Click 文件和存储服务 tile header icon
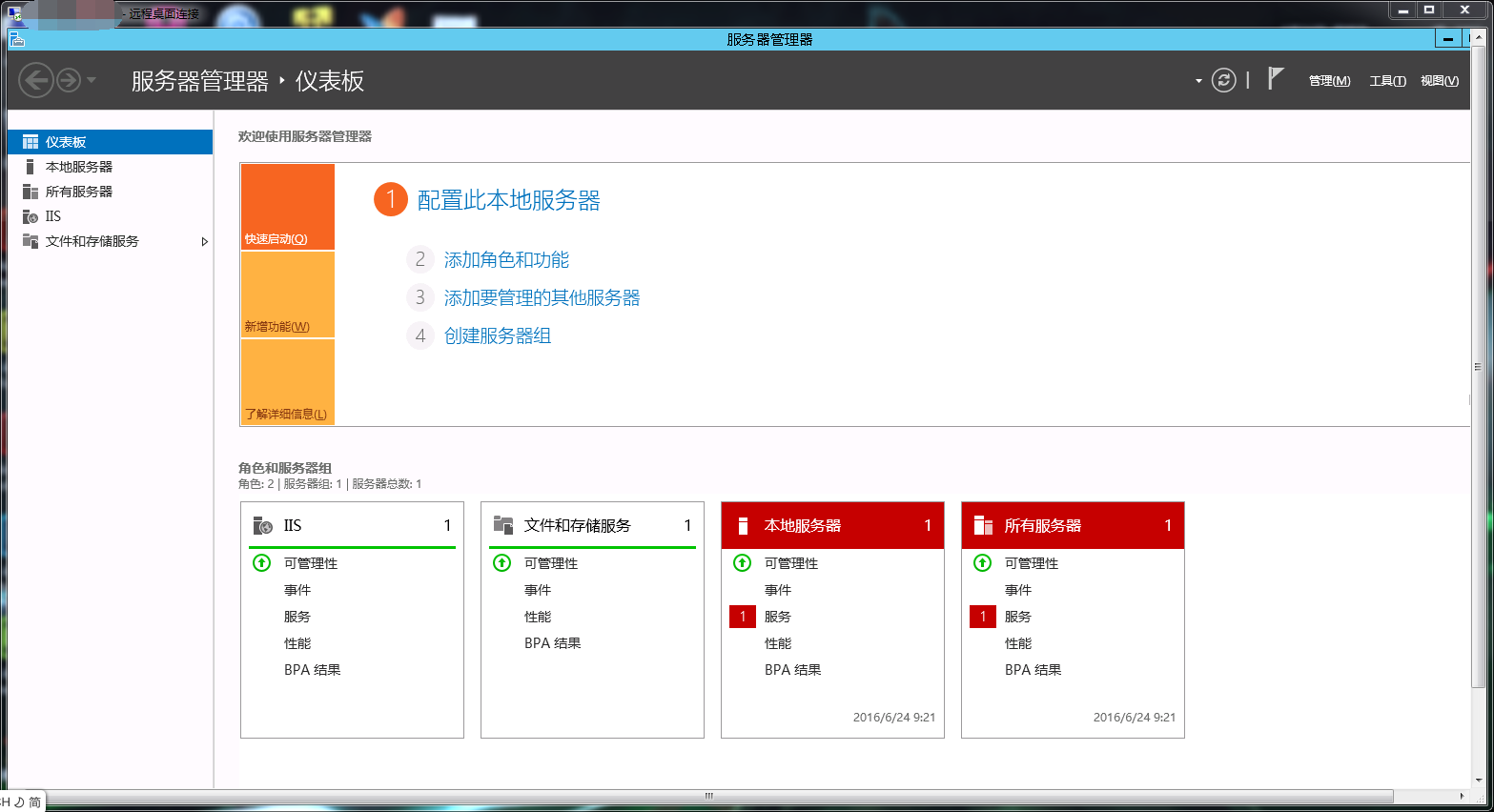This screenshot has width=1494, height=812. coord(503,525)
